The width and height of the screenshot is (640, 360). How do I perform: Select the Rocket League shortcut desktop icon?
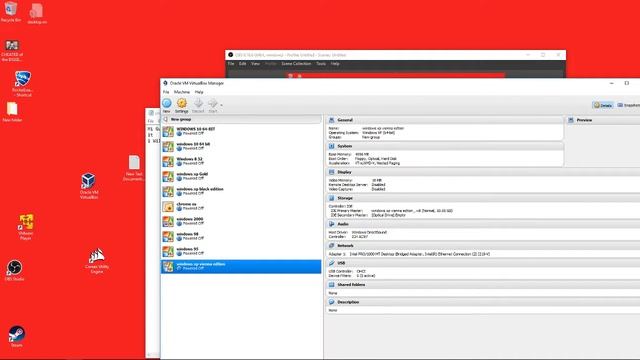pos(22,84)
